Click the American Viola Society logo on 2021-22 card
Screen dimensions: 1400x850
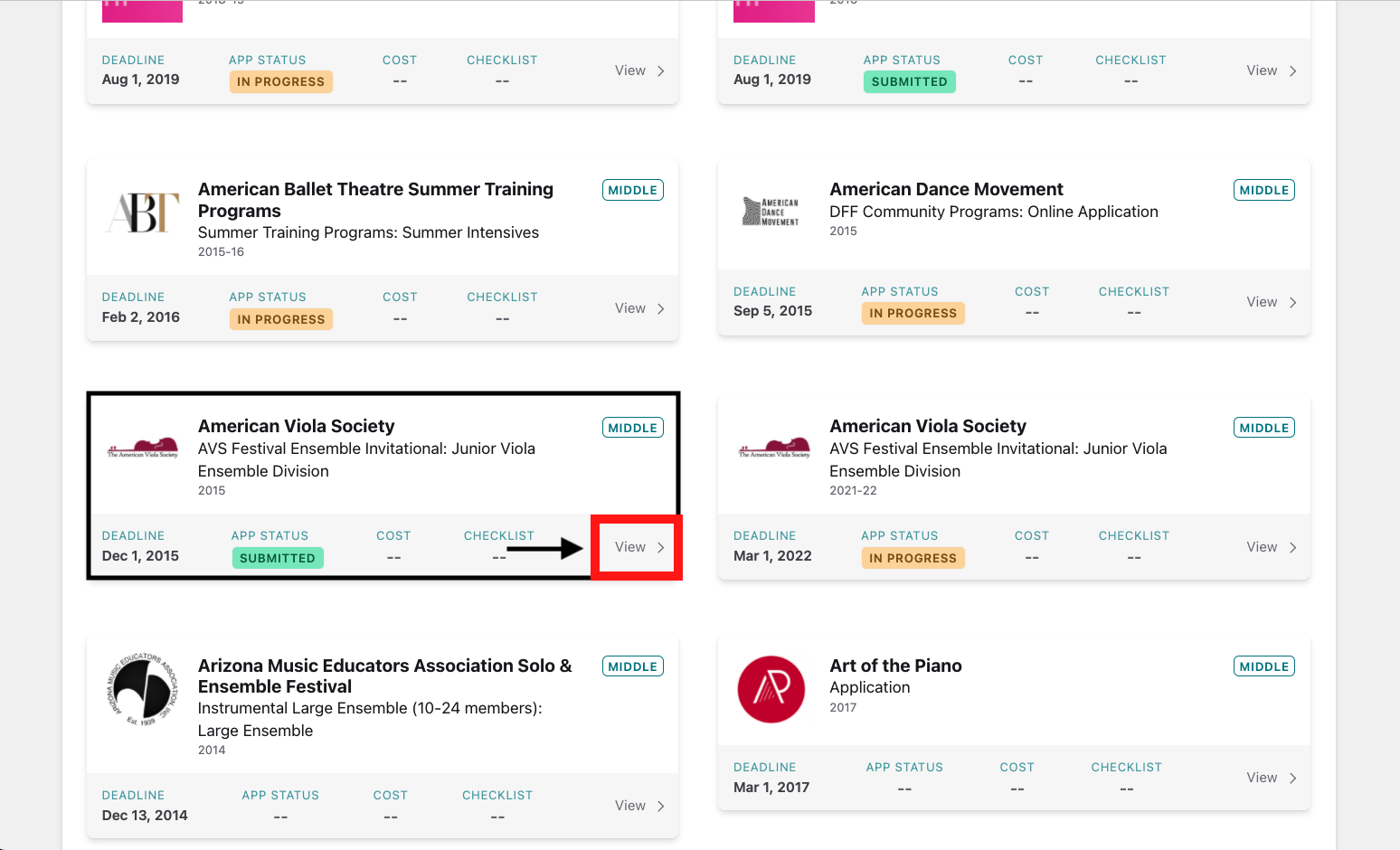[x=774, y=448]
